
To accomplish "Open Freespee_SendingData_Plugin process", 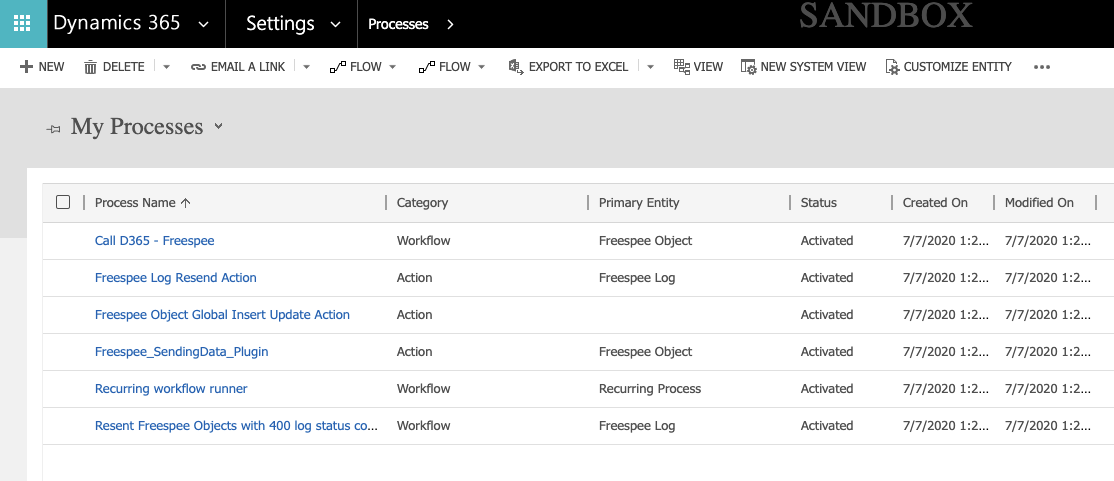I will coord(181,352).
